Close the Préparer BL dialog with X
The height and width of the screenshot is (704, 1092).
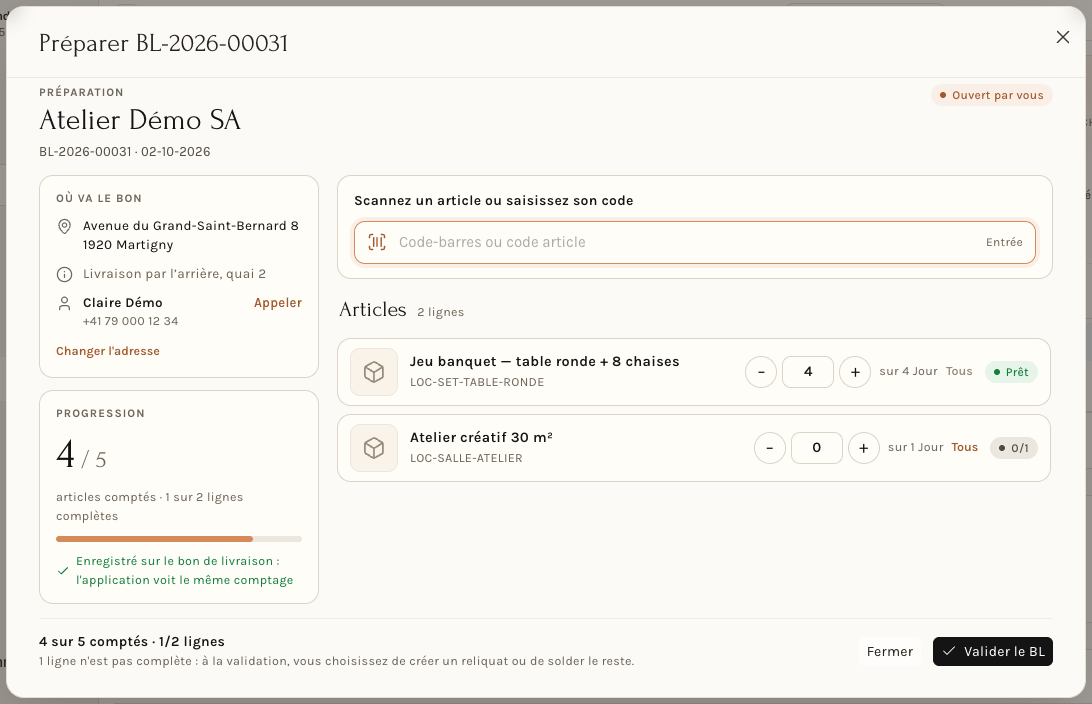1062,37
